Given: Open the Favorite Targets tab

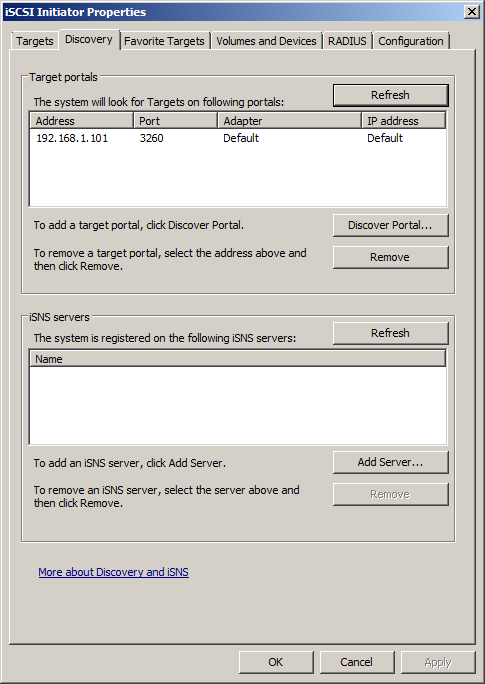Looking at the screenshot, I should click(x=164, y=41).
